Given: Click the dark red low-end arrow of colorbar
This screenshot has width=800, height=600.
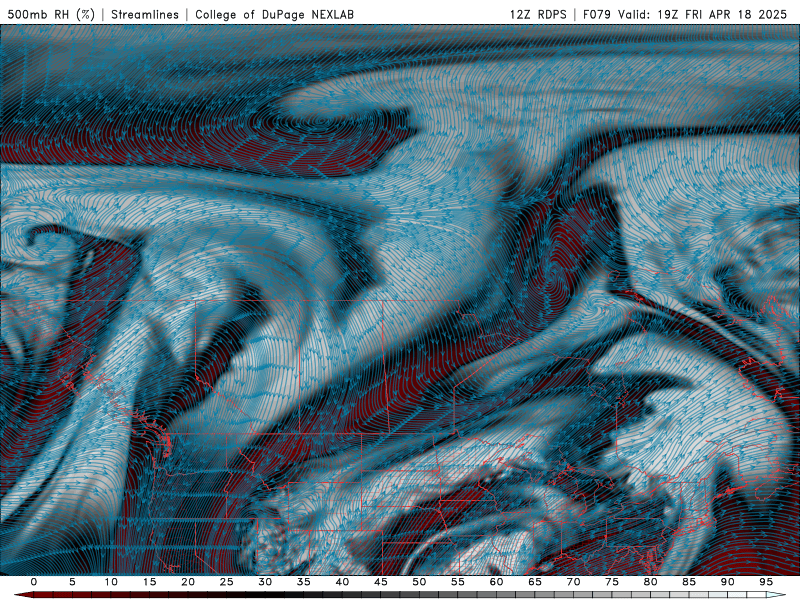Looking at the screenshot, I should [x=23, y=595].
